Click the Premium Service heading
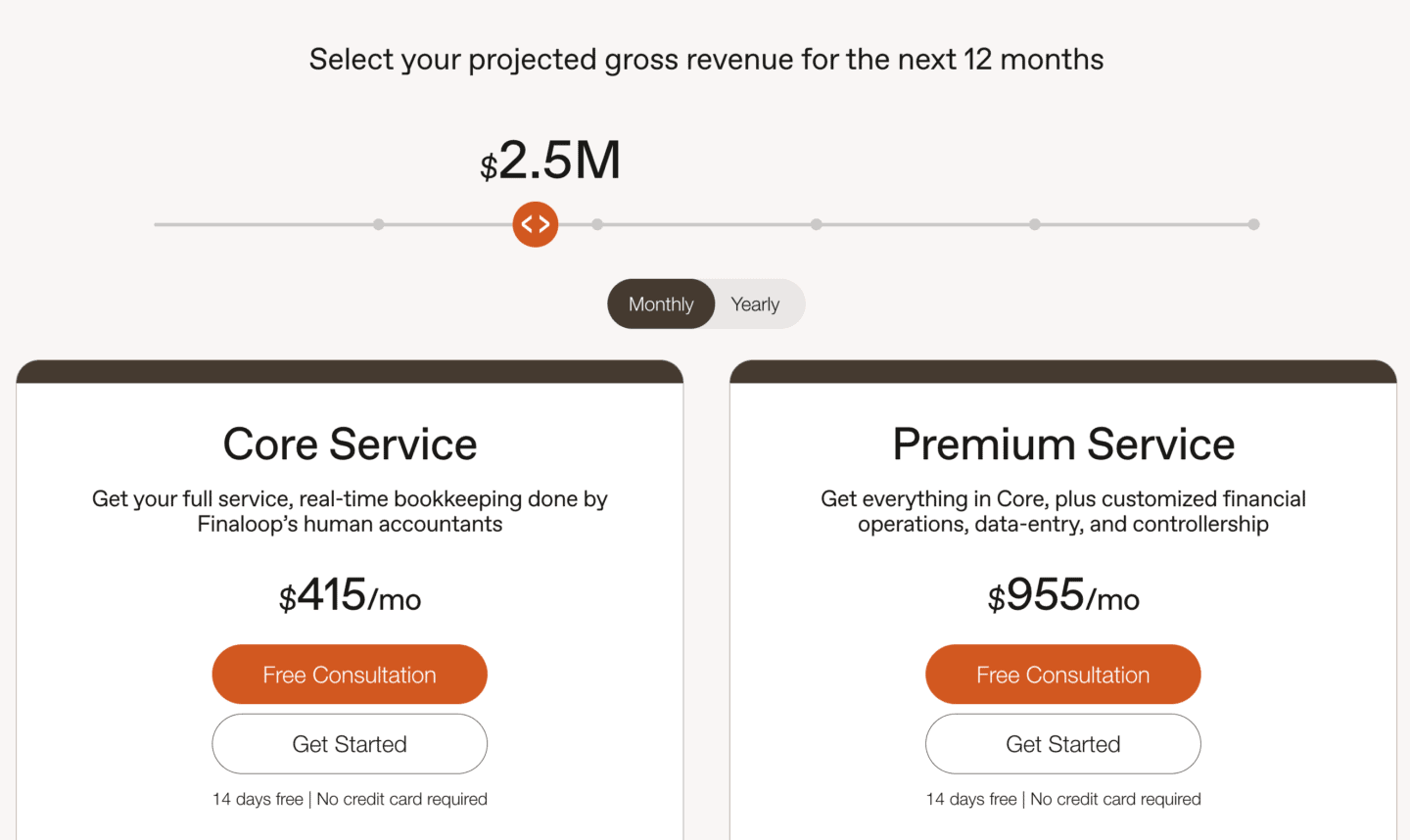 (1063, 444)
